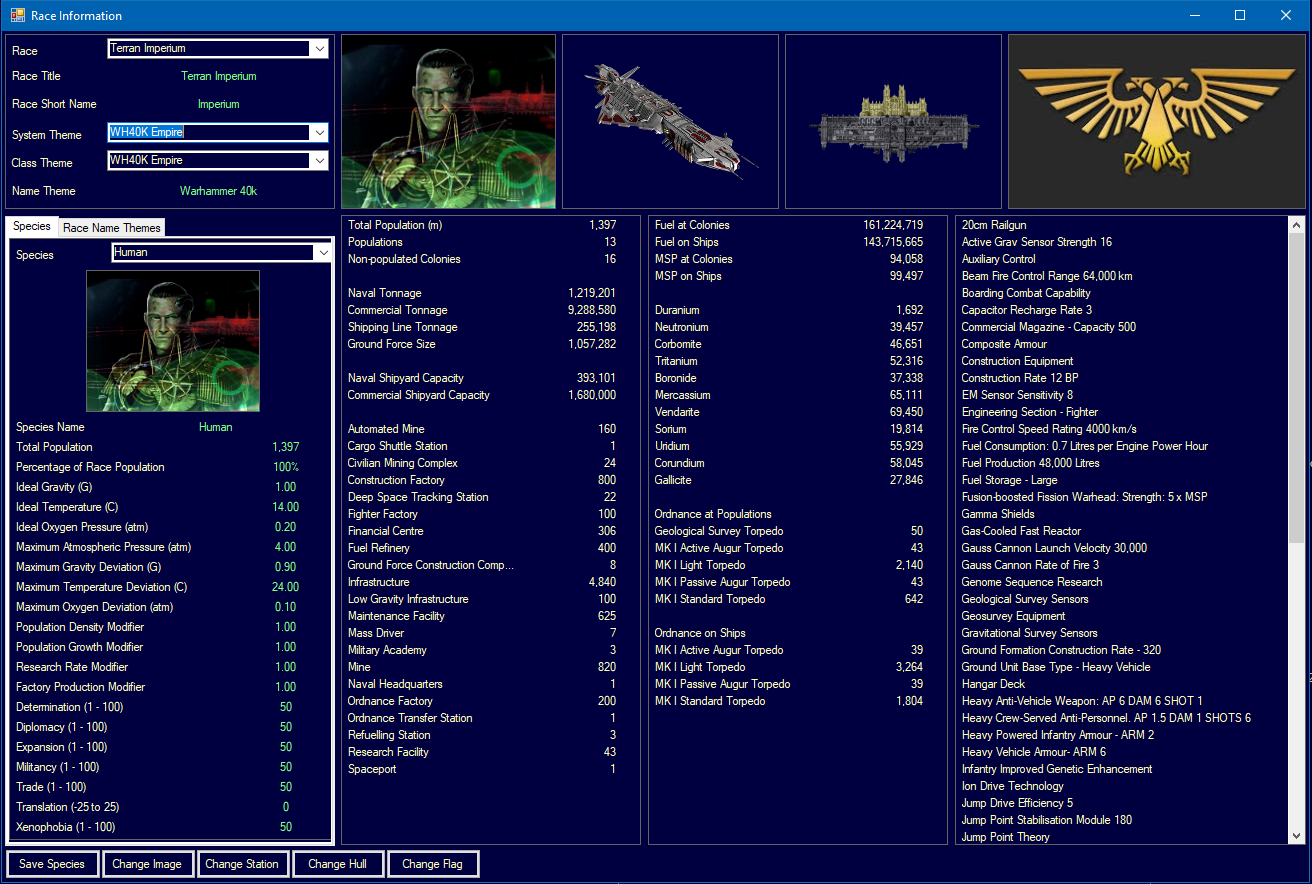The image size is (1312, 884).
Task: Click the Naval Tonnage row
Action: click(482, 293)
